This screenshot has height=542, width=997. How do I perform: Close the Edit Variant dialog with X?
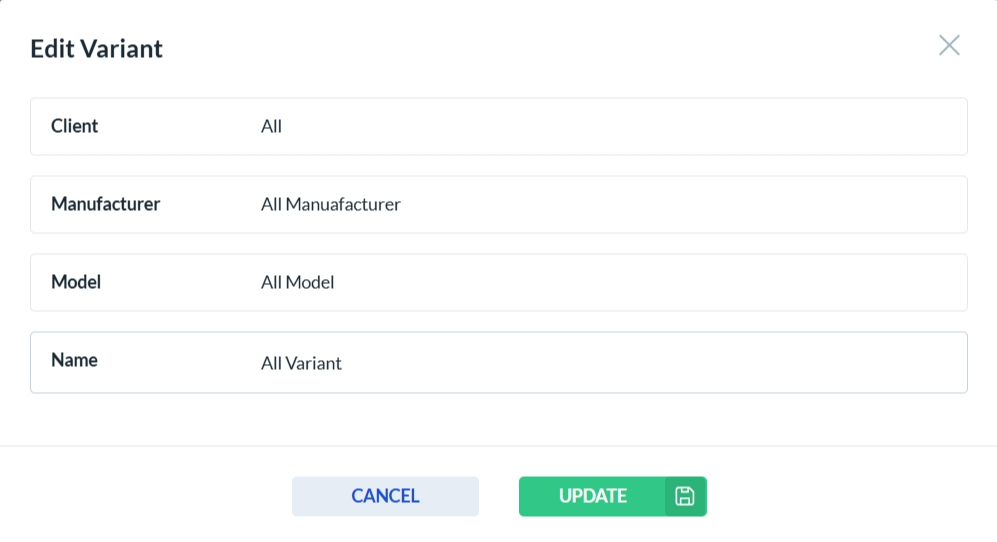point(949,45)
